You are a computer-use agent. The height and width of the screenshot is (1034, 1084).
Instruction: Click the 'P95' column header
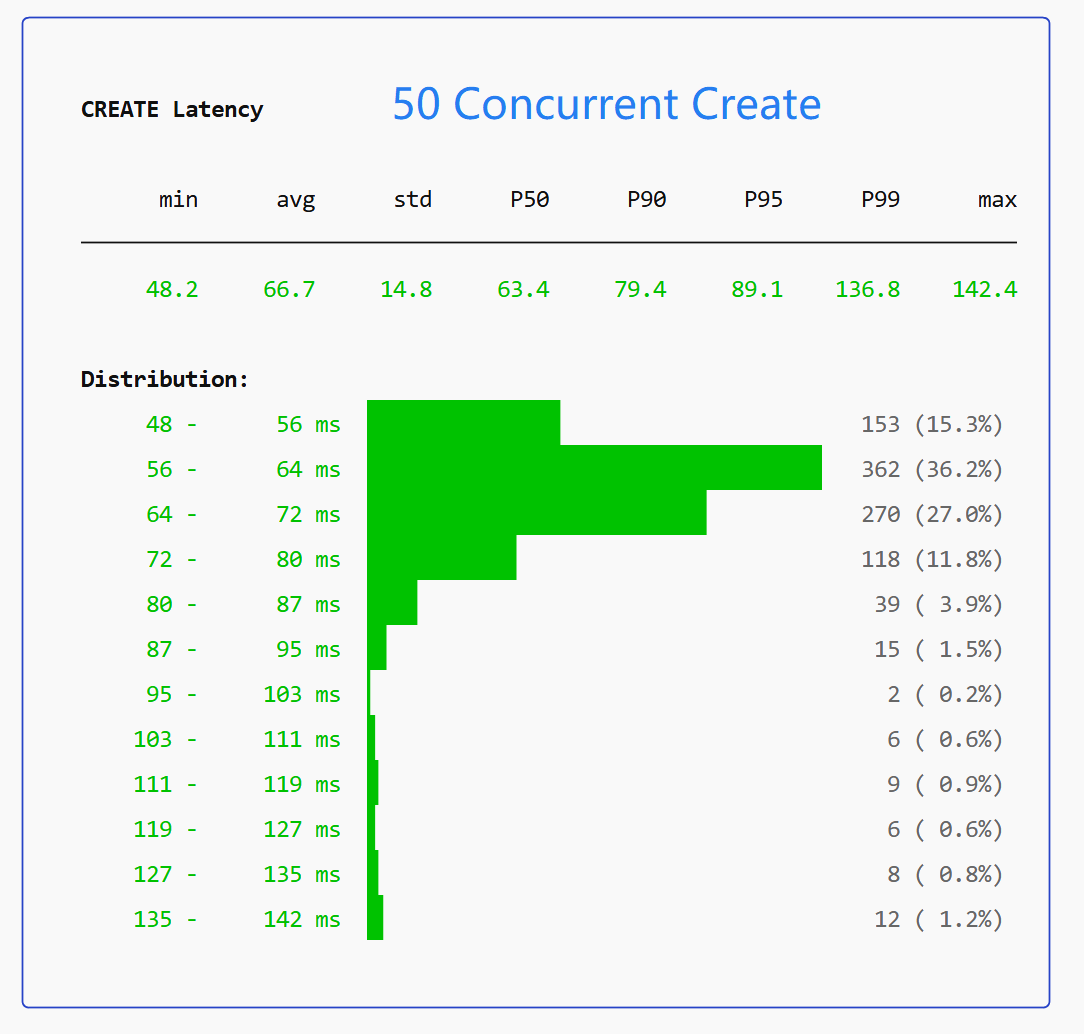point(763,200)
